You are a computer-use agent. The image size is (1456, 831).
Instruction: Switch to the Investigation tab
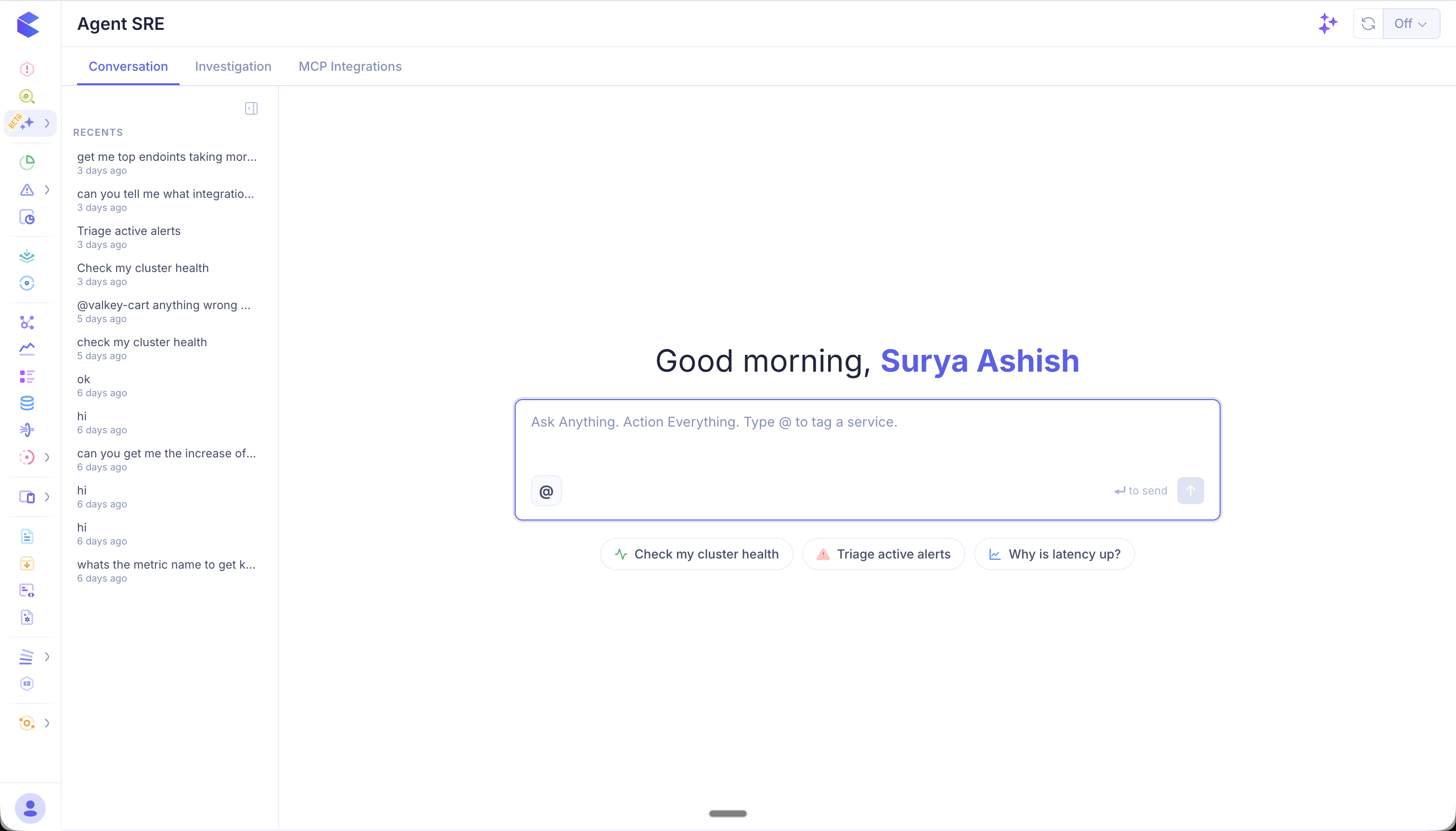[x=233, y=66]
